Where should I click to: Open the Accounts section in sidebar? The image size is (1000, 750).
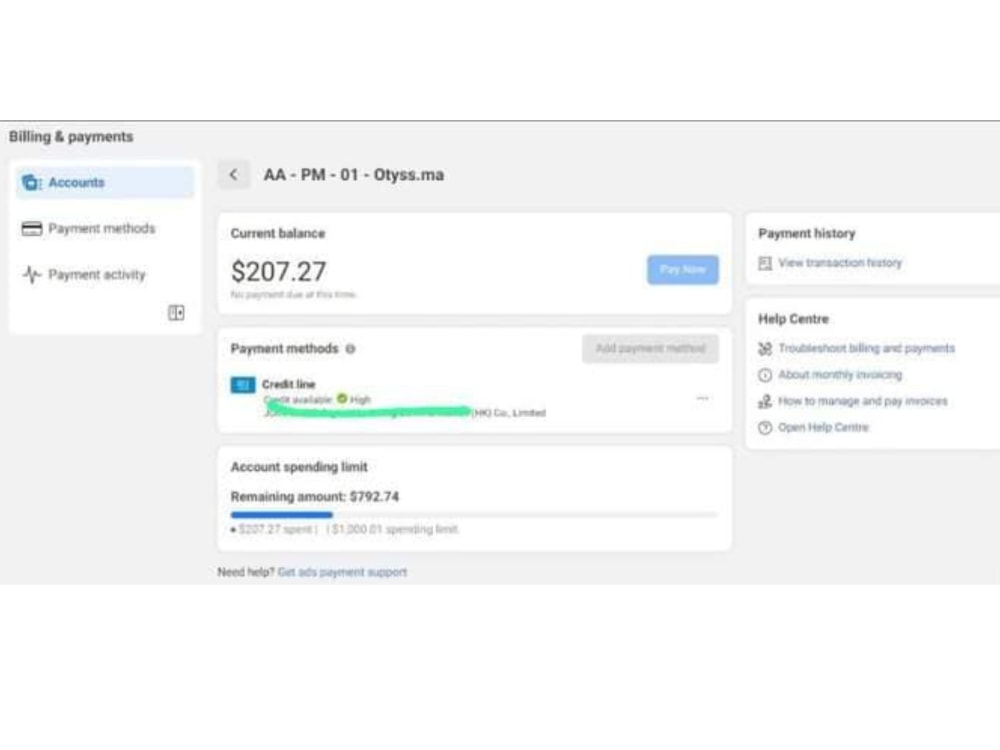pos(105,182)
